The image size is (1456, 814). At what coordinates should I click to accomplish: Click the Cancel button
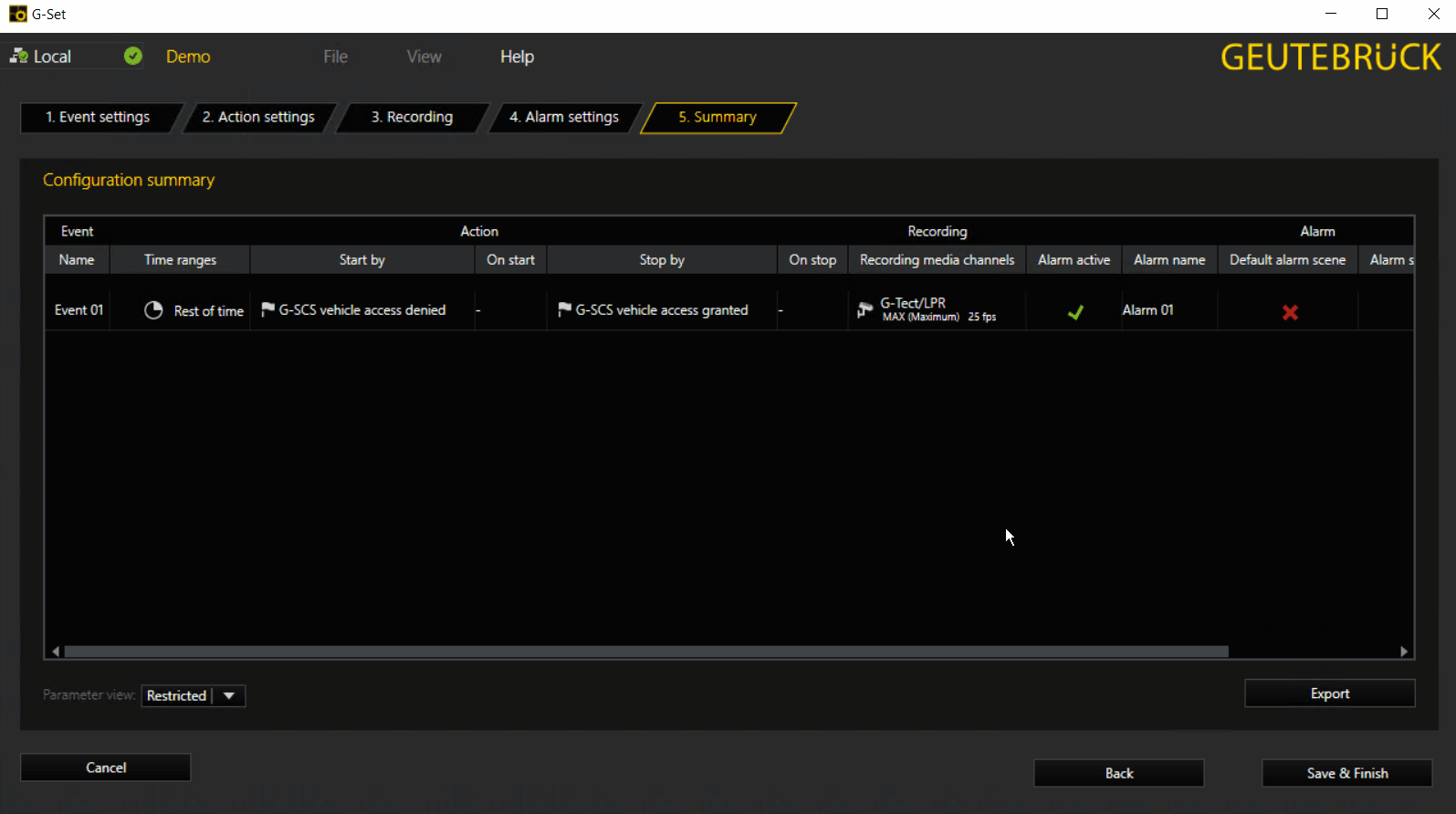pos(106,767)
